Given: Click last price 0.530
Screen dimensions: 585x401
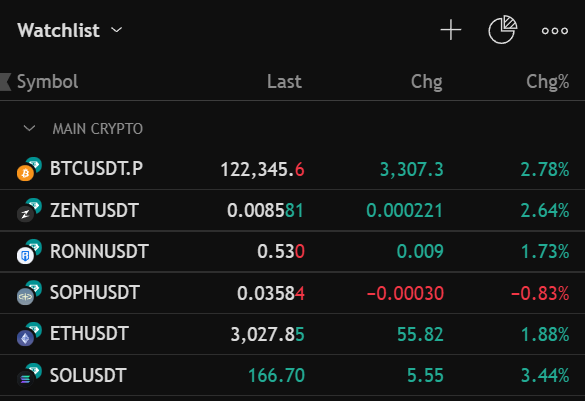Looking at the screenshot, I should pyautogui.click(x=281, y=251).
